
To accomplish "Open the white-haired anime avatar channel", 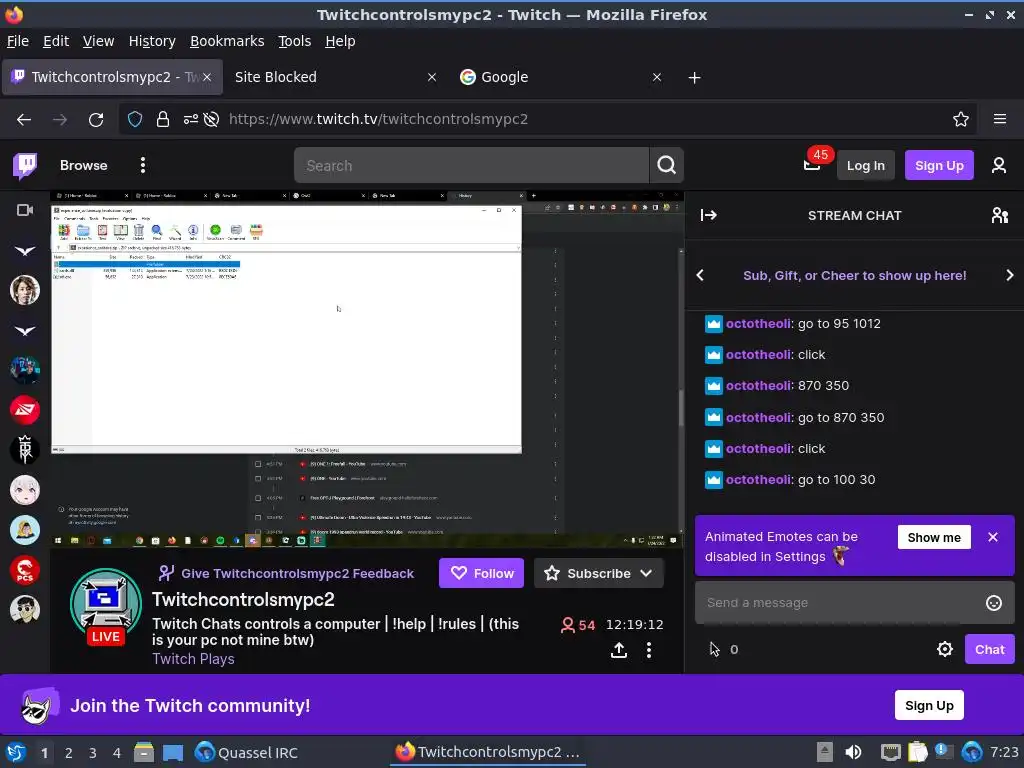I will (x=25, y=490).
